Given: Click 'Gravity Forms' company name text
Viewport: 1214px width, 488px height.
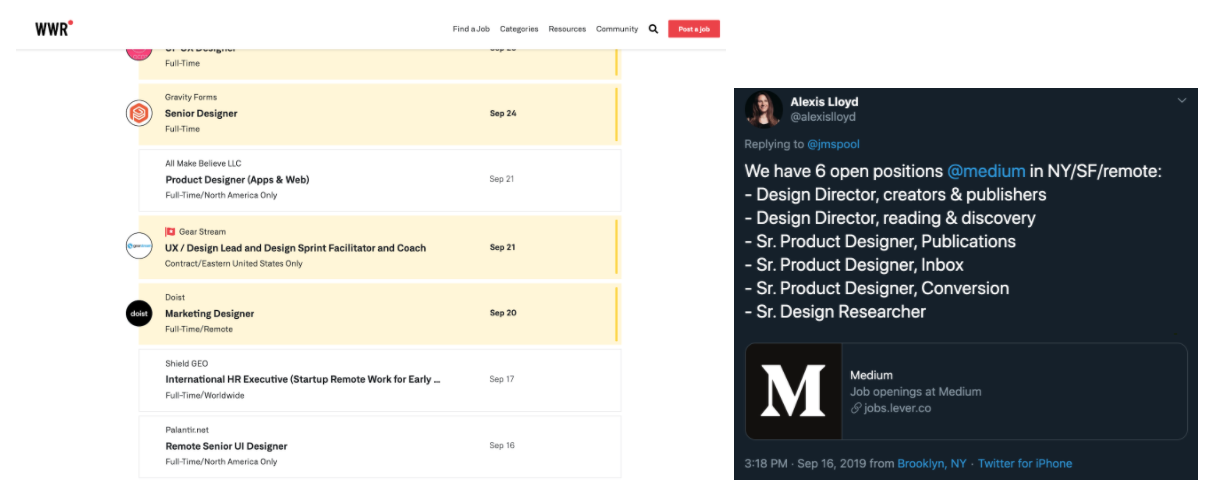Looking at the screenshot, I should 191,97.
